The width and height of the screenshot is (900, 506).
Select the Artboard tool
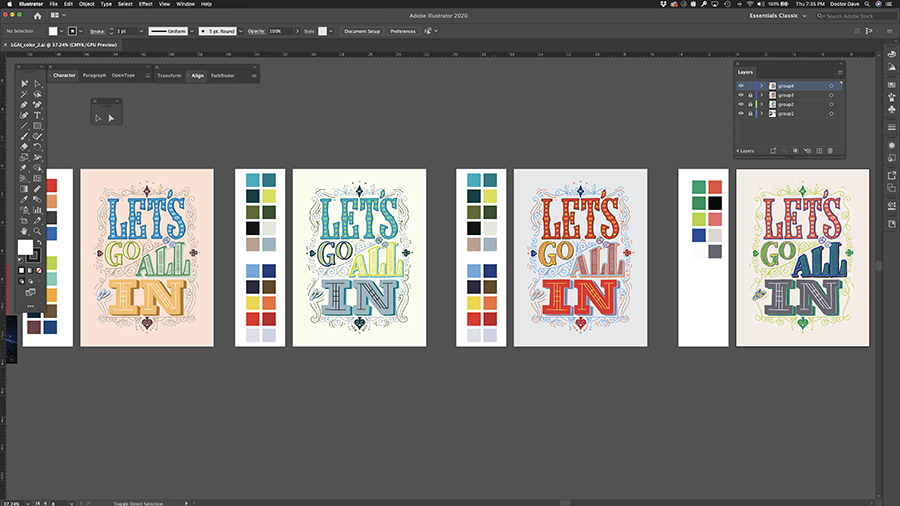24,221
